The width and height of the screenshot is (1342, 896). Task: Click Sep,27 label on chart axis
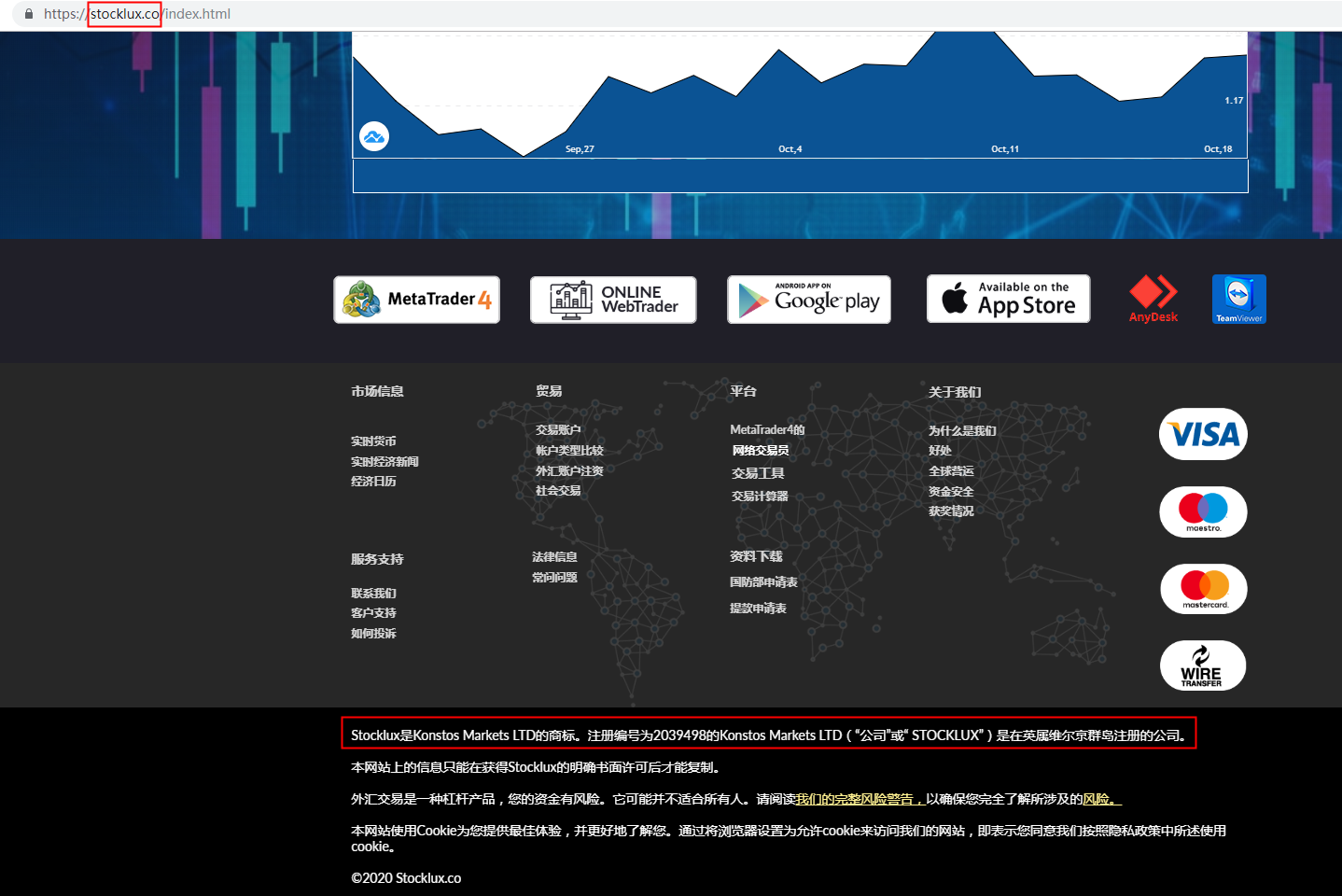[x=580, y=149]
